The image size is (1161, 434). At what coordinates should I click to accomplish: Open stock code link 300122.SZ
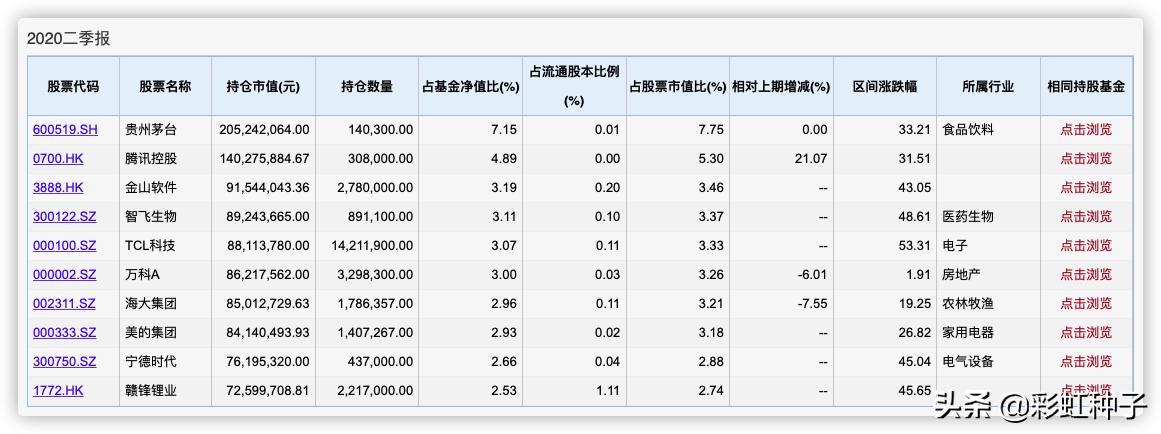(x=64, y=216)
